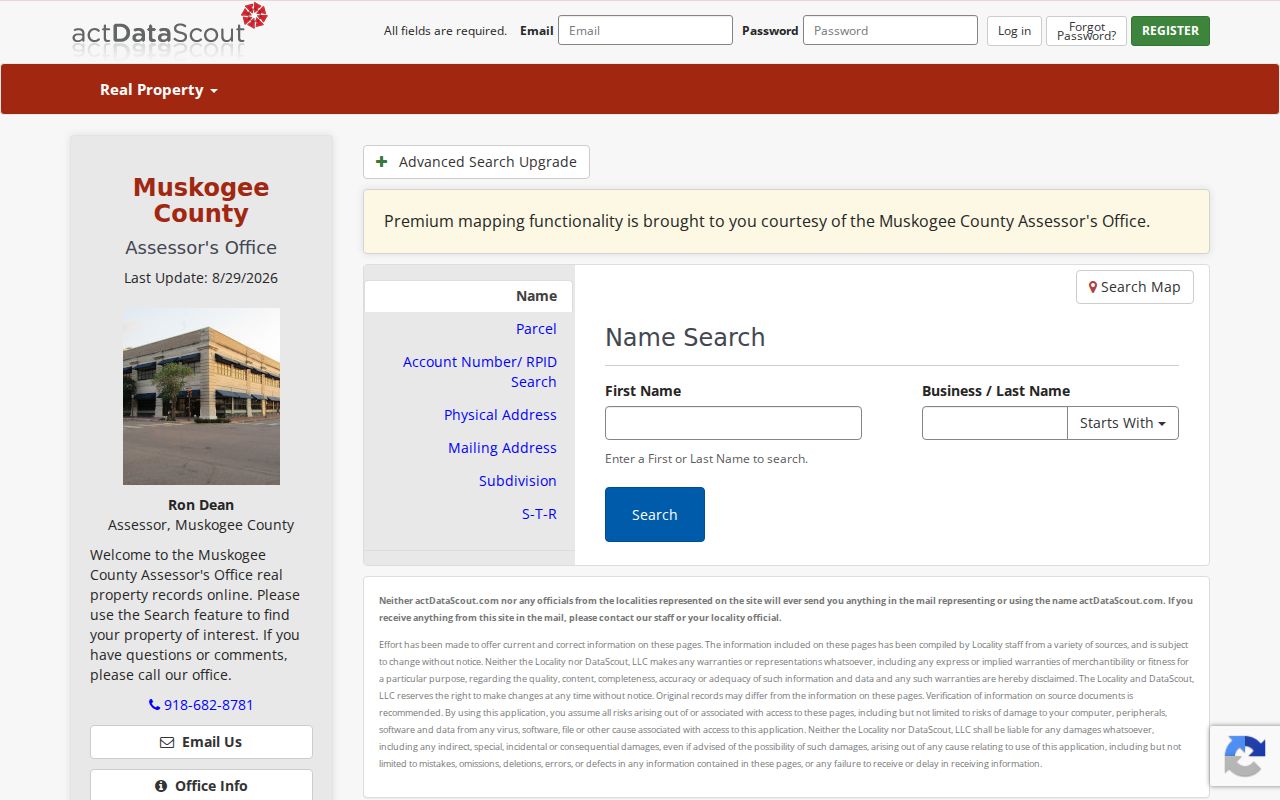Click the 'Assessor's Office' subtitle

click(x=201, y=247)
